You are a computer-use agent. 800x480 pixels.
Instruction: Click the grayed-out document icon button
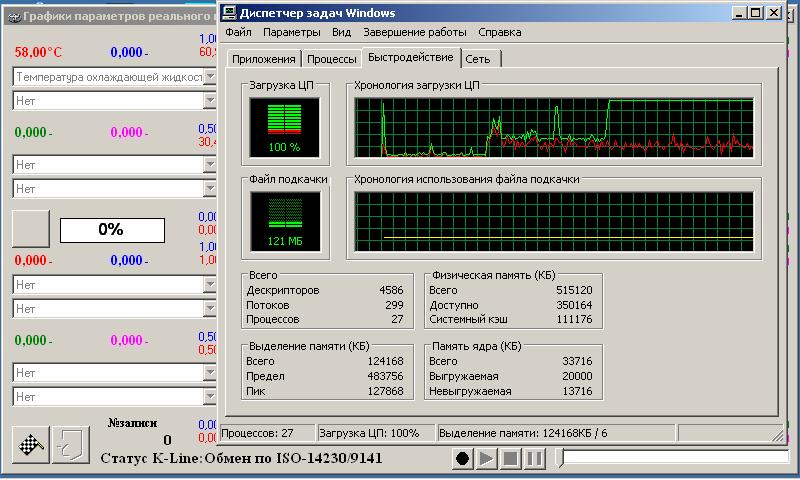coord(71,444)
